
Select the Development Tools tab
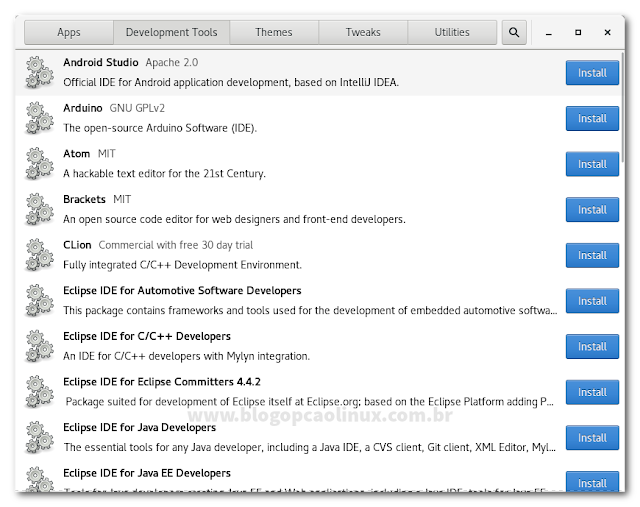point(171,32)
